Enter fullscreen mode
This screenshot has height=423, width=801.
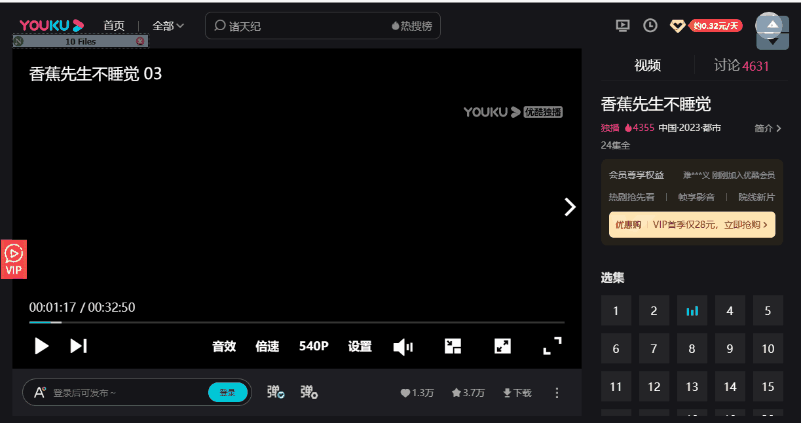point(552,346)
